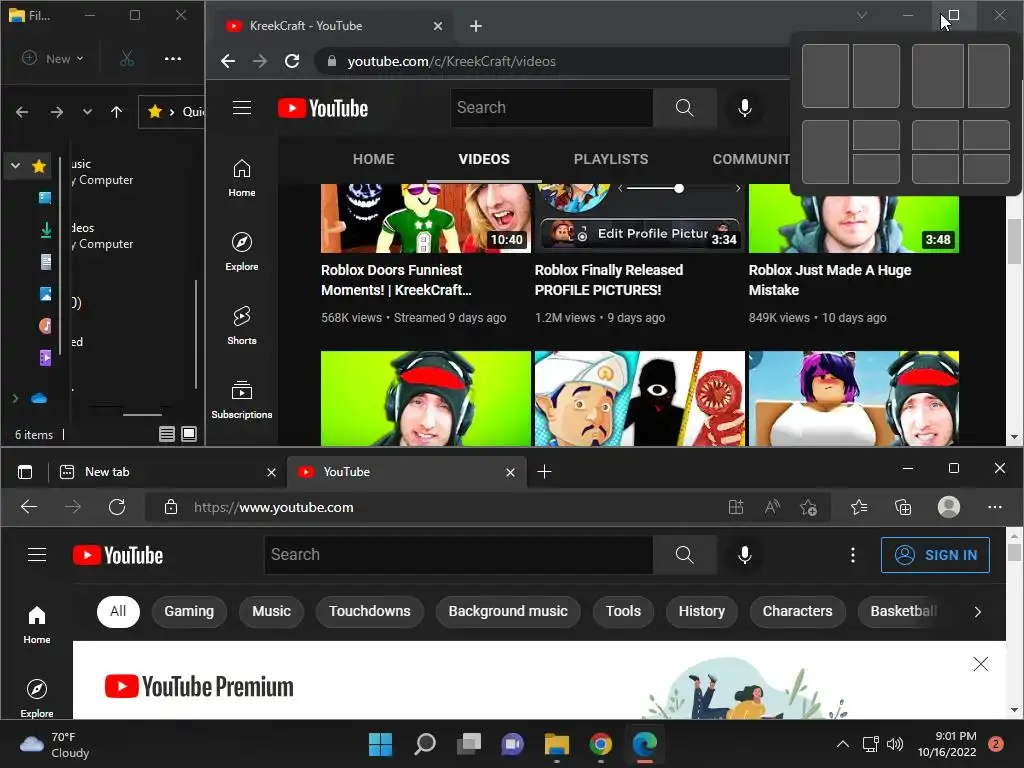Choose four-quadrant snap layout top-left zone
Screen dimensions: 1024x768
935,135
